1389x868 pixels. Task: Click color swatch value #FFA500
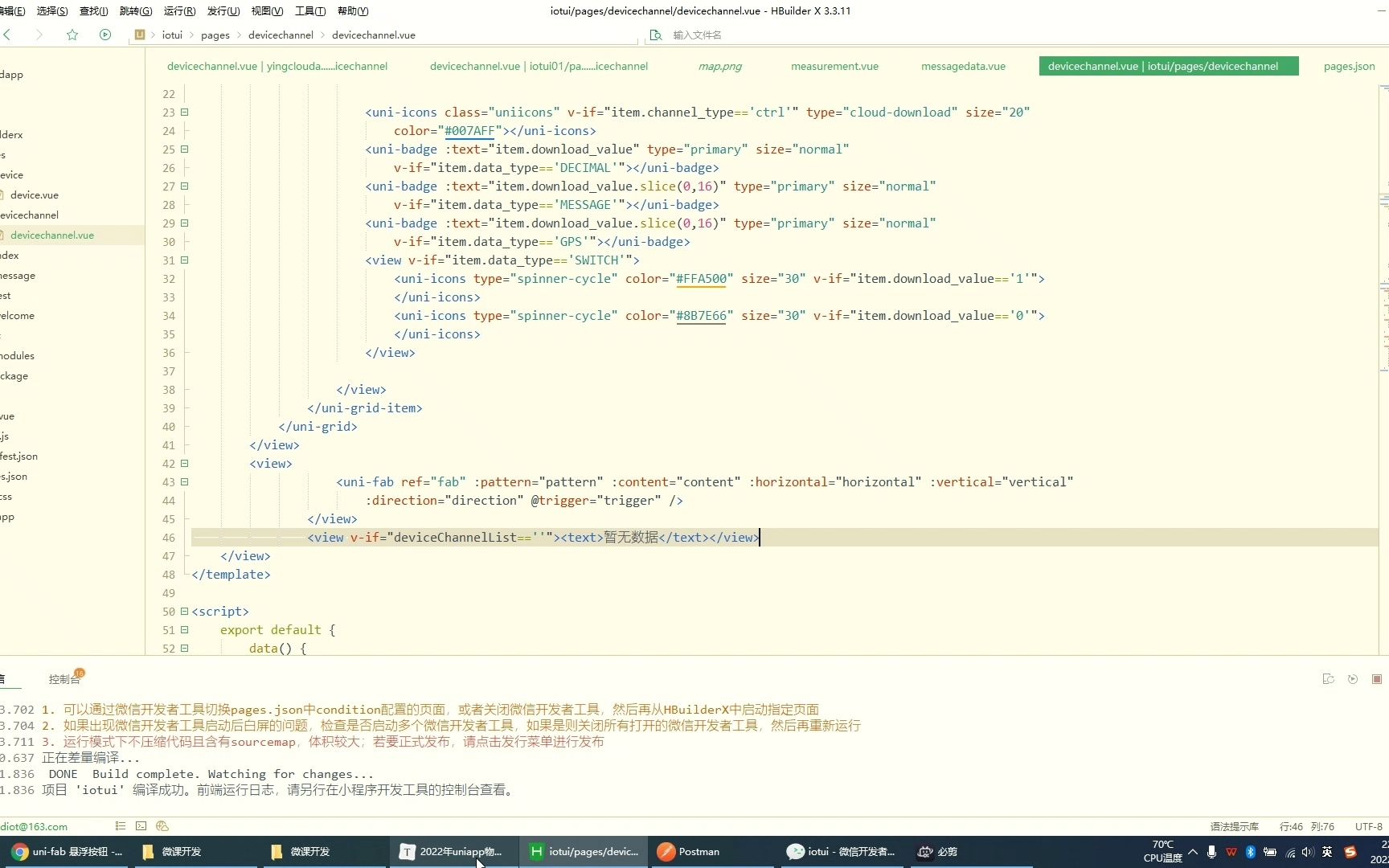[701, 279]
